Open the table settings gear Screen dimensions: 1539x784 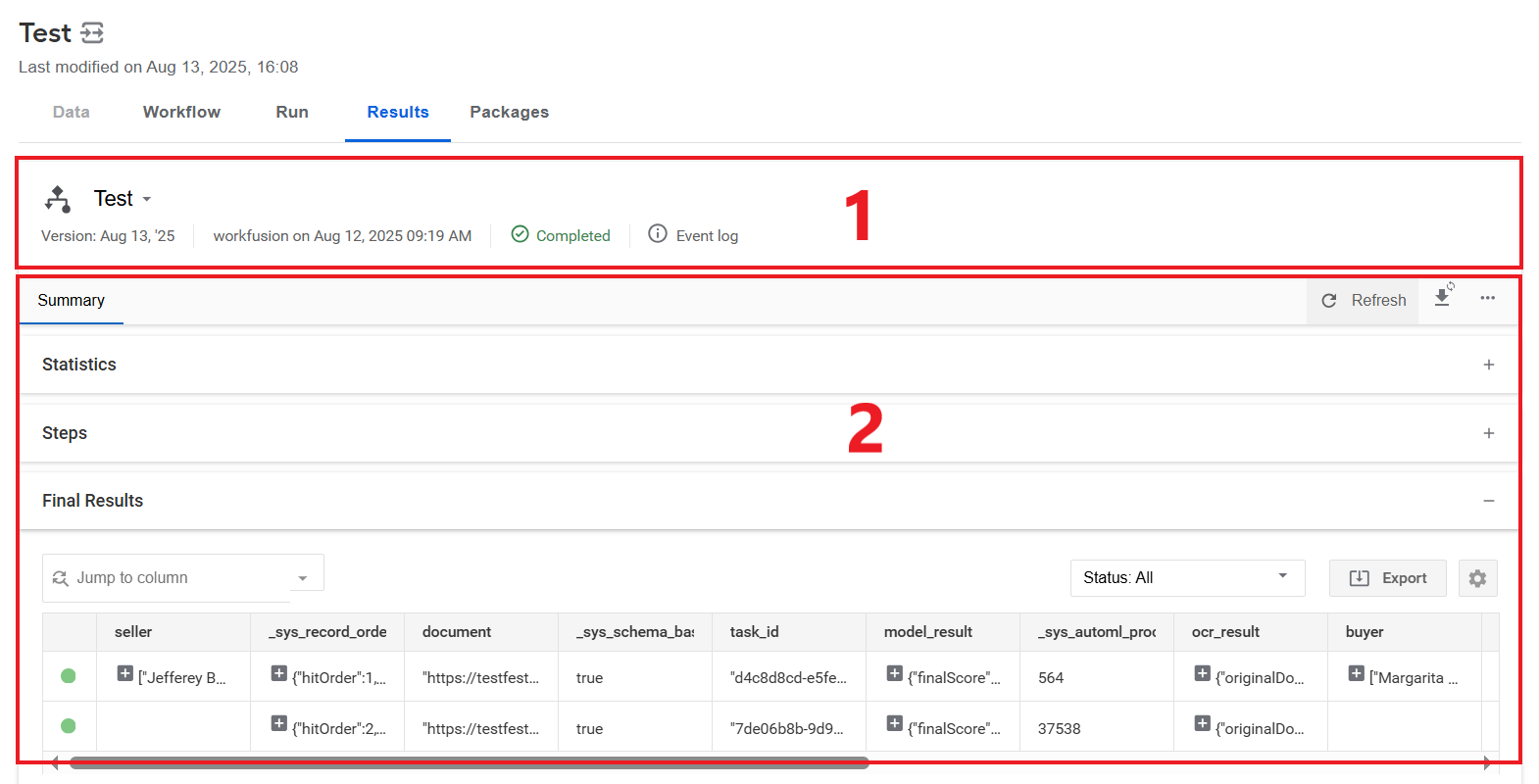coord(1478,578)
